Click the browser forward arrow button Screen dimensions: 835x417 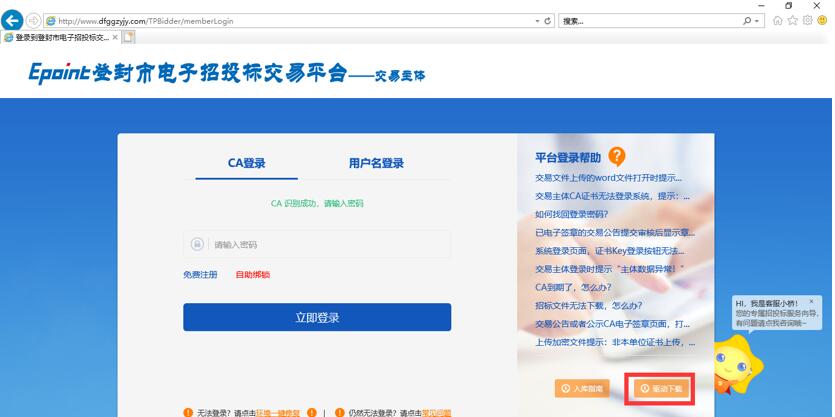point(34,20)
